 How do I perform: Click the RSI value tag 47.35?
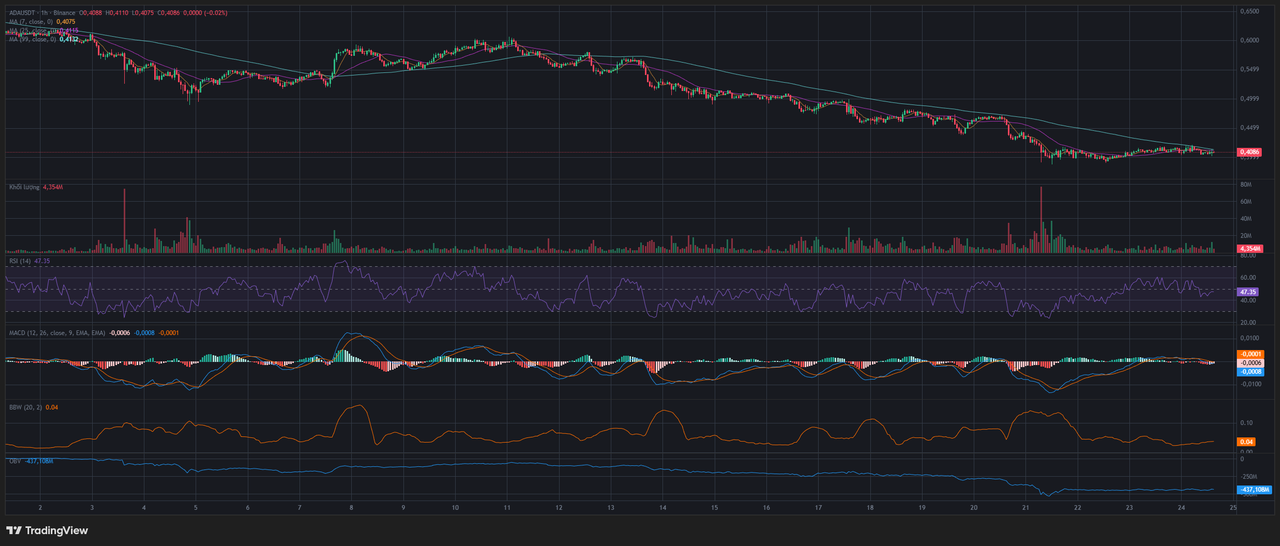(x=1249, y=291)
